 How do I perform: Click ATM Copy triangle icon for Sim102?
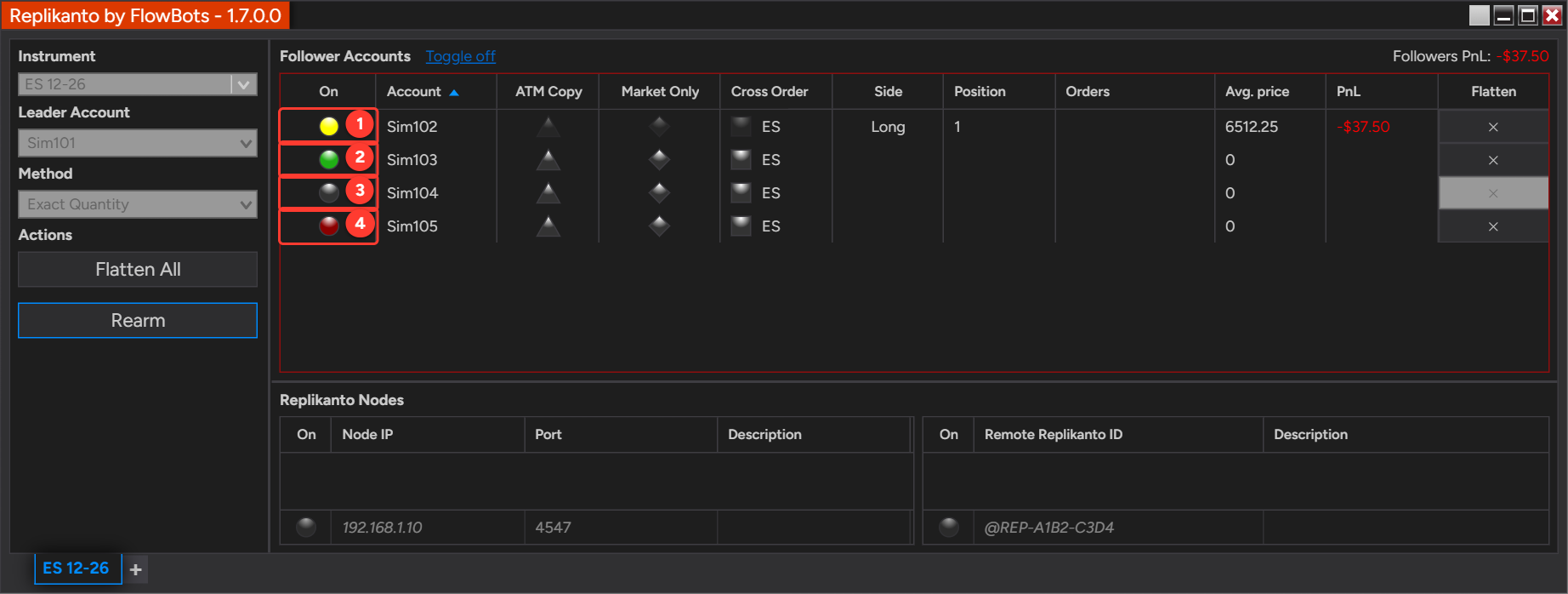pyautogui.click(x=548, y=127)
